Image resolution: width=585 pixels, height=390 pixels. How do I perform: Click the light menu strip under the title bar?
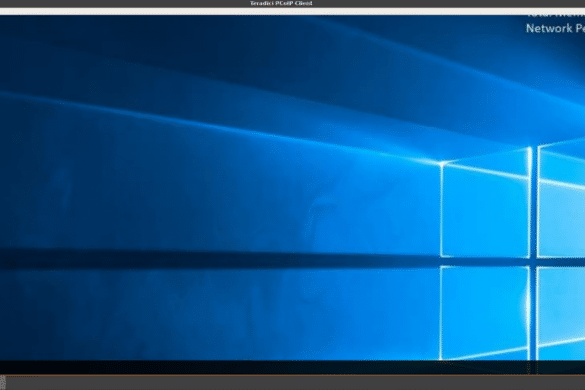[x=292, y=11]
